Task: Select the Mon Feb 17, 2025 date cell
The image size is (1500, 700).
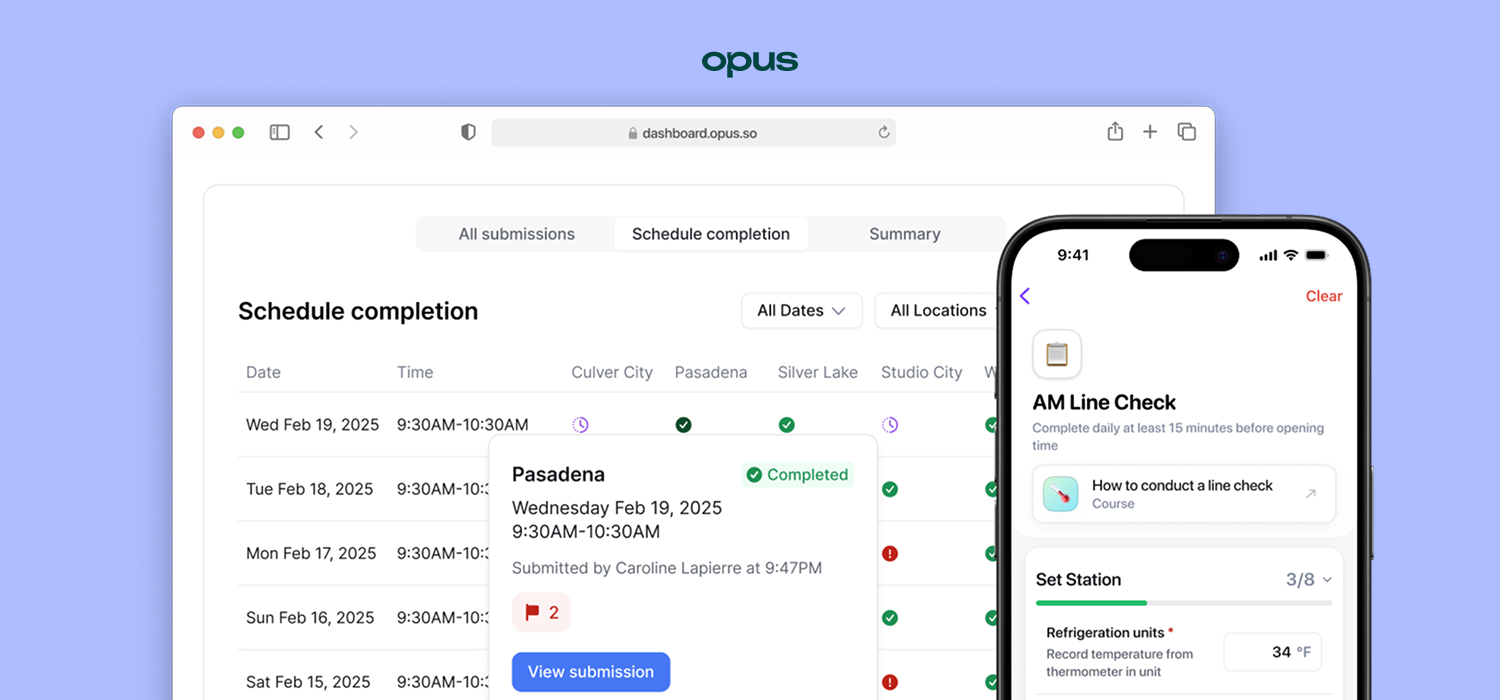Action: click(311, 553)
